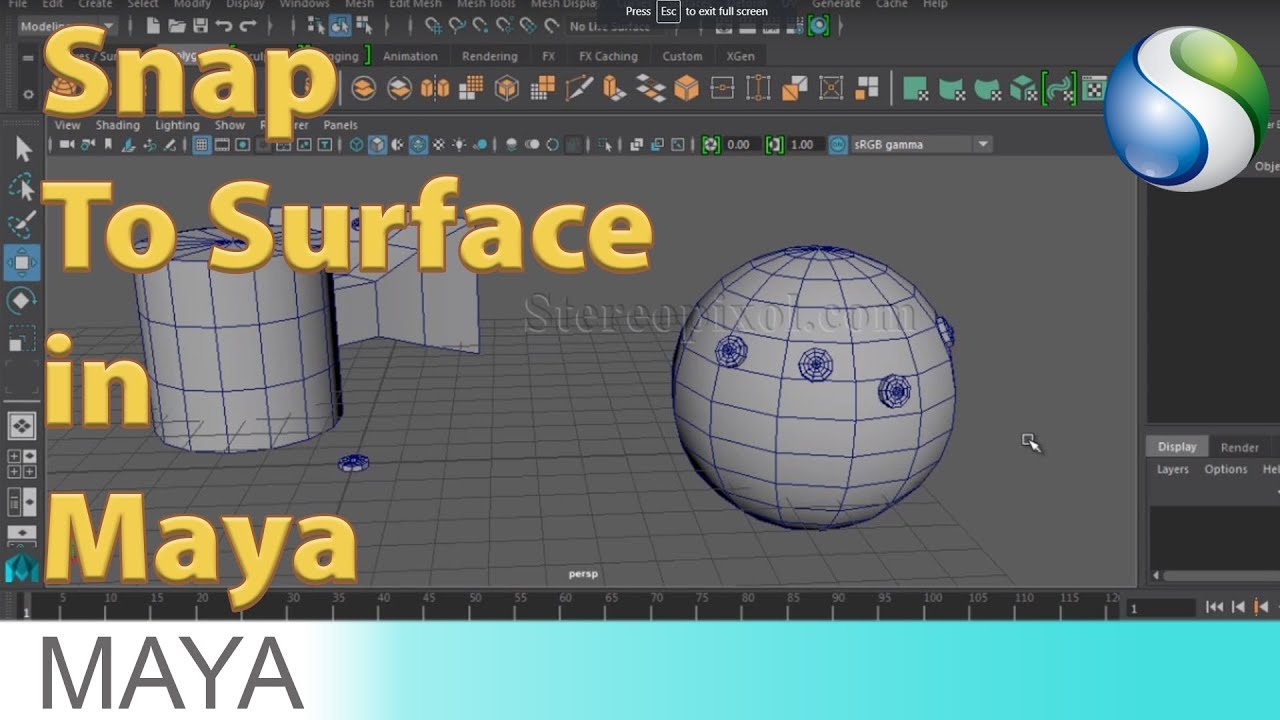Select the arrow Select tool in toolbox

[23, 150]
